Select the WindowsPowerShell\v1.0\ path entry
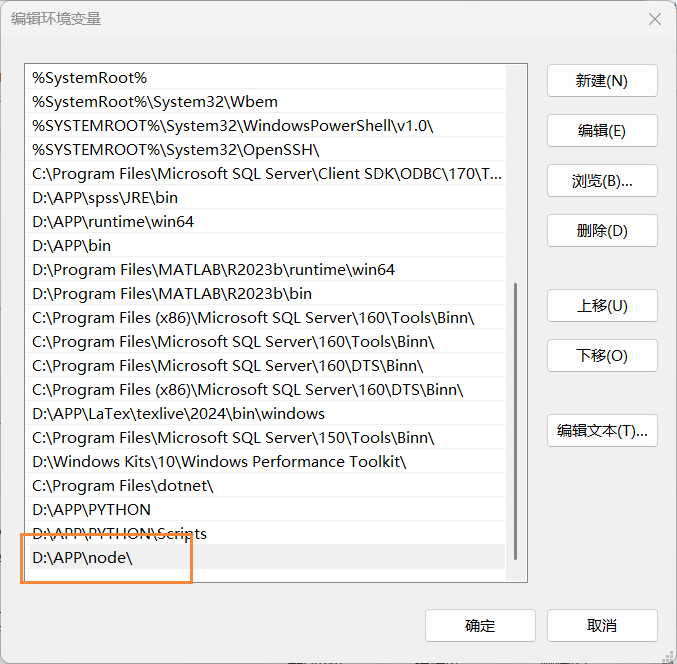 tap(266, 126)
